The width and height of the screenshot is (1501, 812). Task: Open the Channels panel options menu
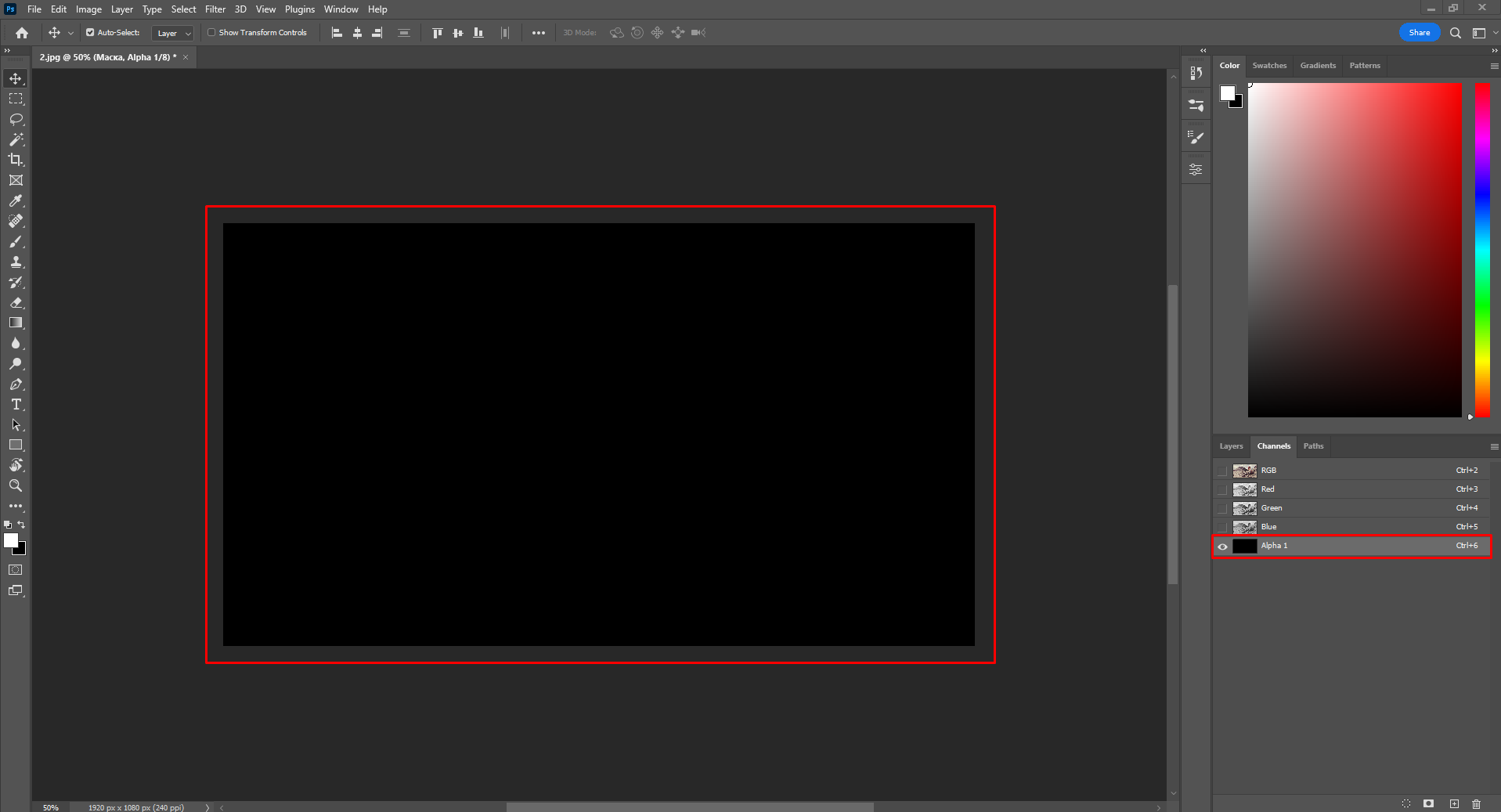[1494, 446]
